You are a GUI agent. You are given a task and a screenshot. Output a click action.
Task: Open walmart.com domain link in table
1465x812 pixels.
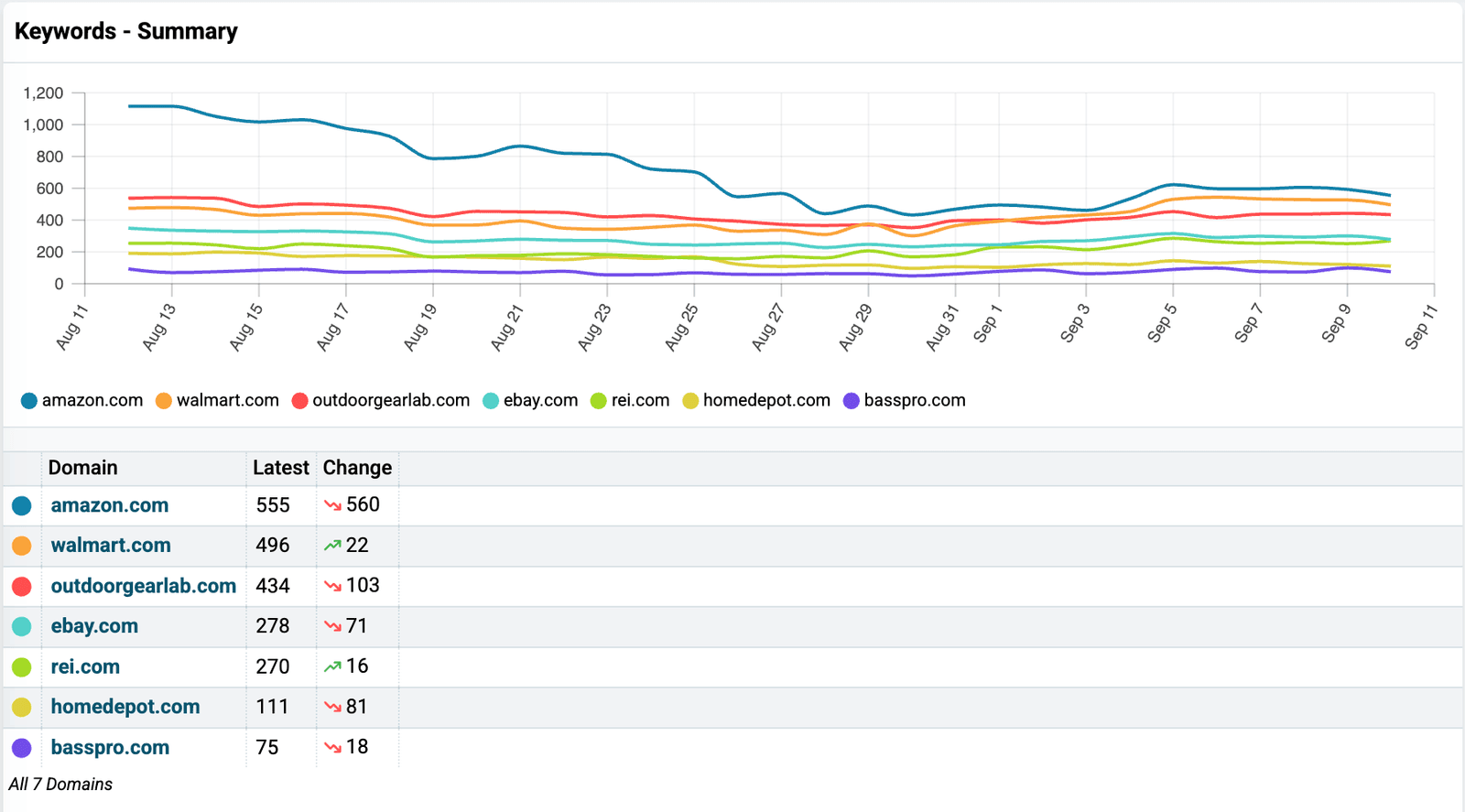(x=111, y=546)
